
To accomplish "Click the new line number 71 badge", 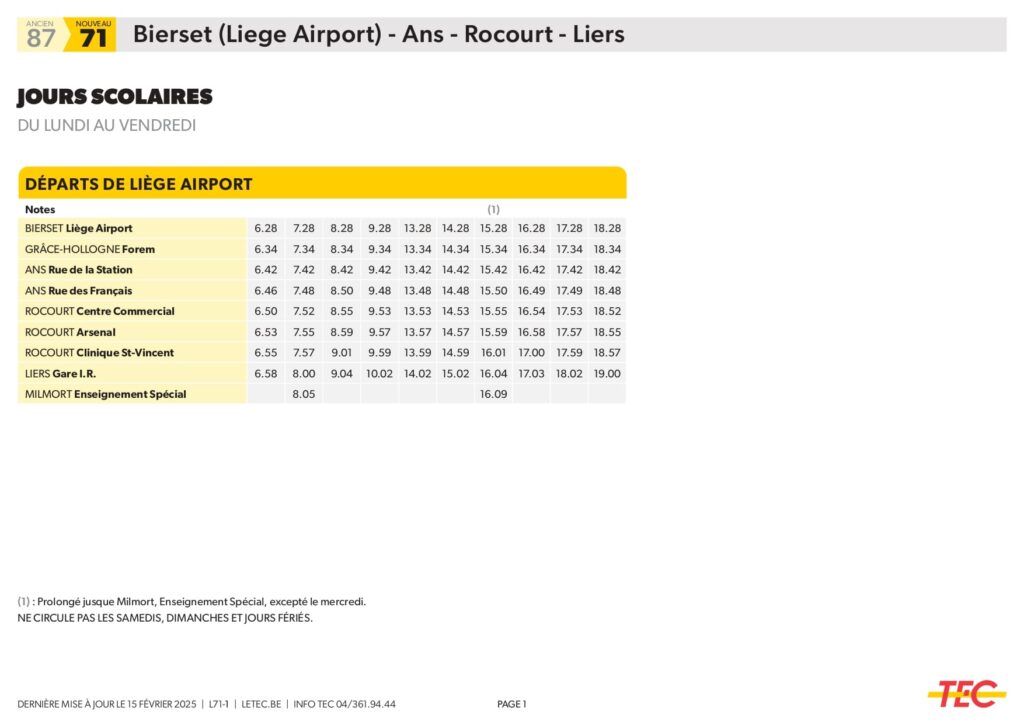I will pyautogui.click(x=92, y=36).
